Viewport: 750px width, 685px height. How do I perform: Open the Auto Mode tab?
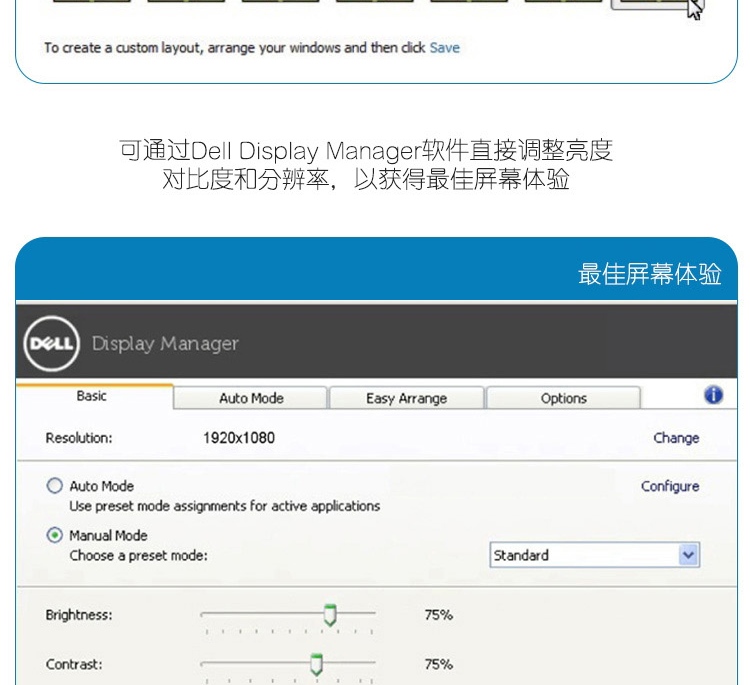[251, 398]
